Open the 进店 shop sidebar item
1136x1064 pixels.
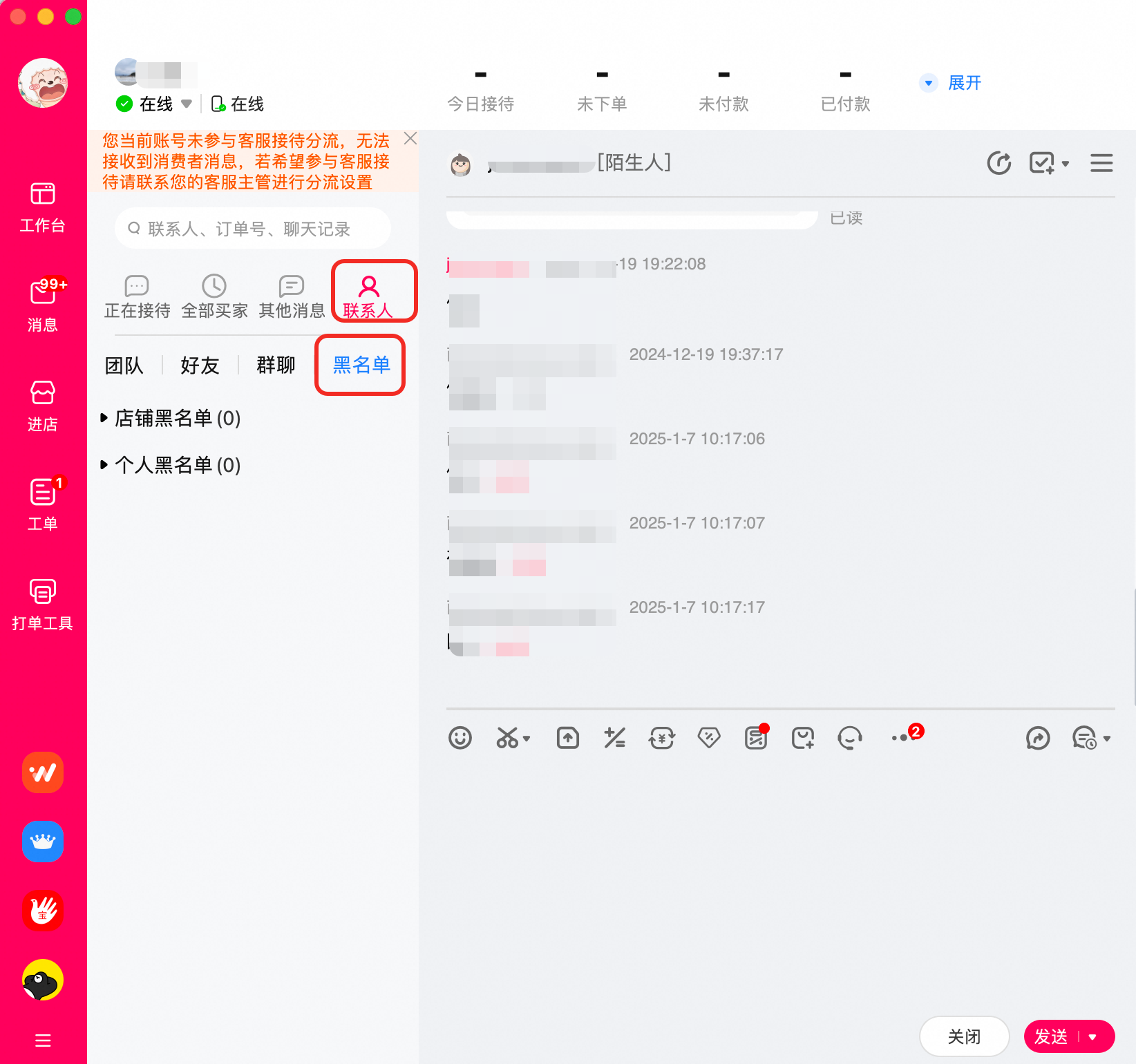43,406
